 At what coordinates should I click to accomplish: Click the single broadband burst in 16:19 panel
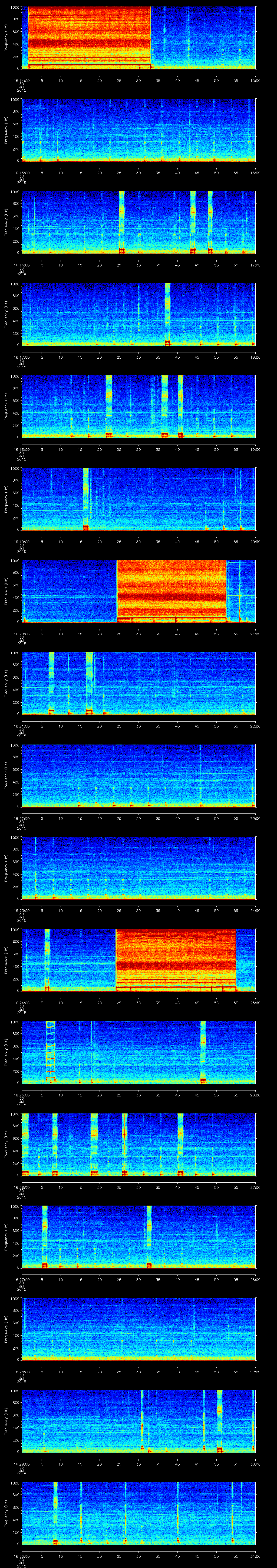(86, 498)
